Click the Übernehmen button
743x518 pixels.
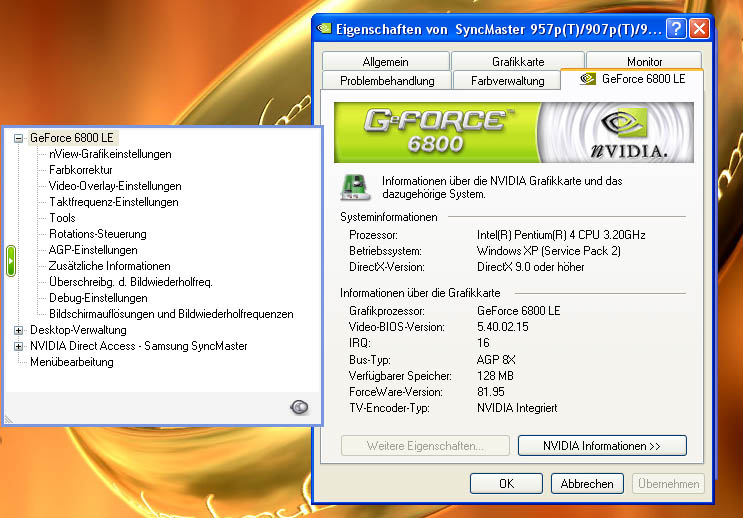[668, 483]
